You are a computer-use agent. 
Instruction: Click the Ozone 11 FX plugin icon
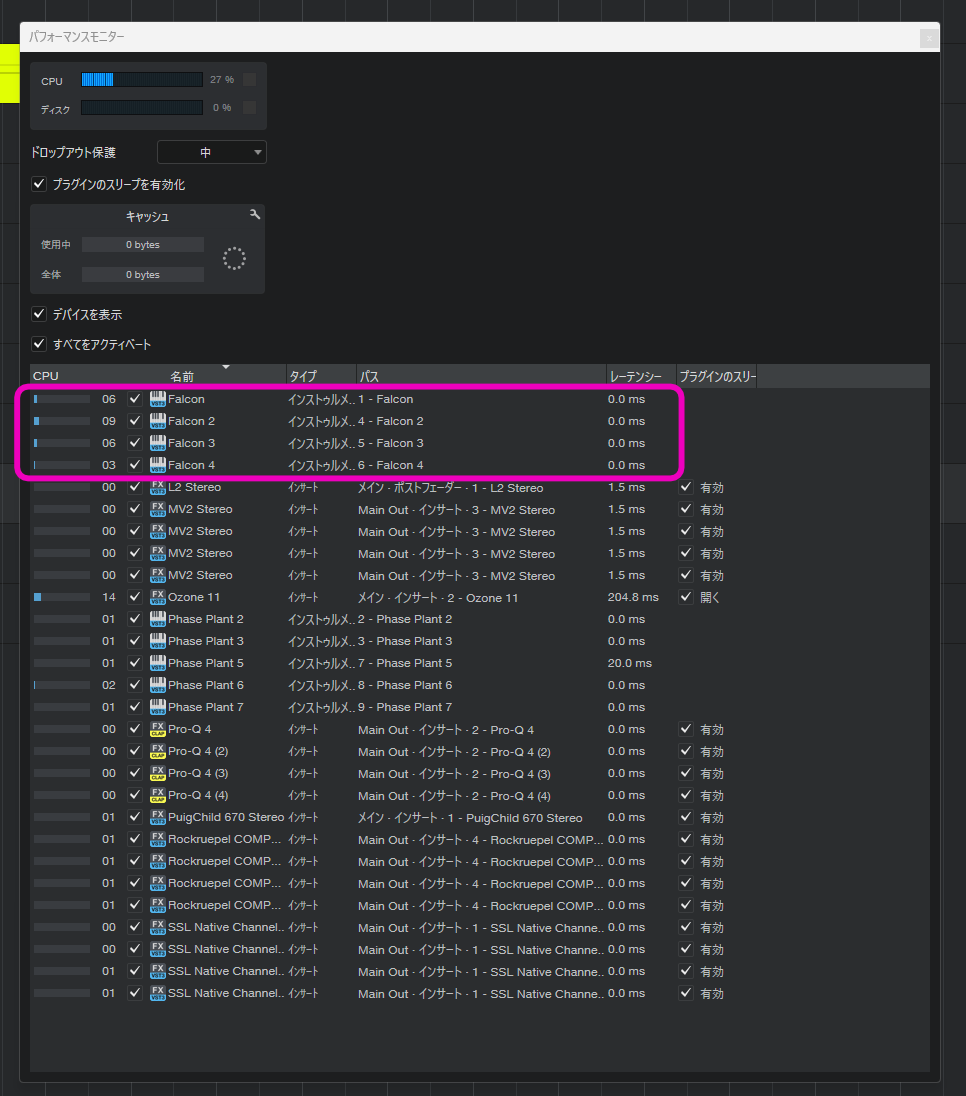click(157, 597)
